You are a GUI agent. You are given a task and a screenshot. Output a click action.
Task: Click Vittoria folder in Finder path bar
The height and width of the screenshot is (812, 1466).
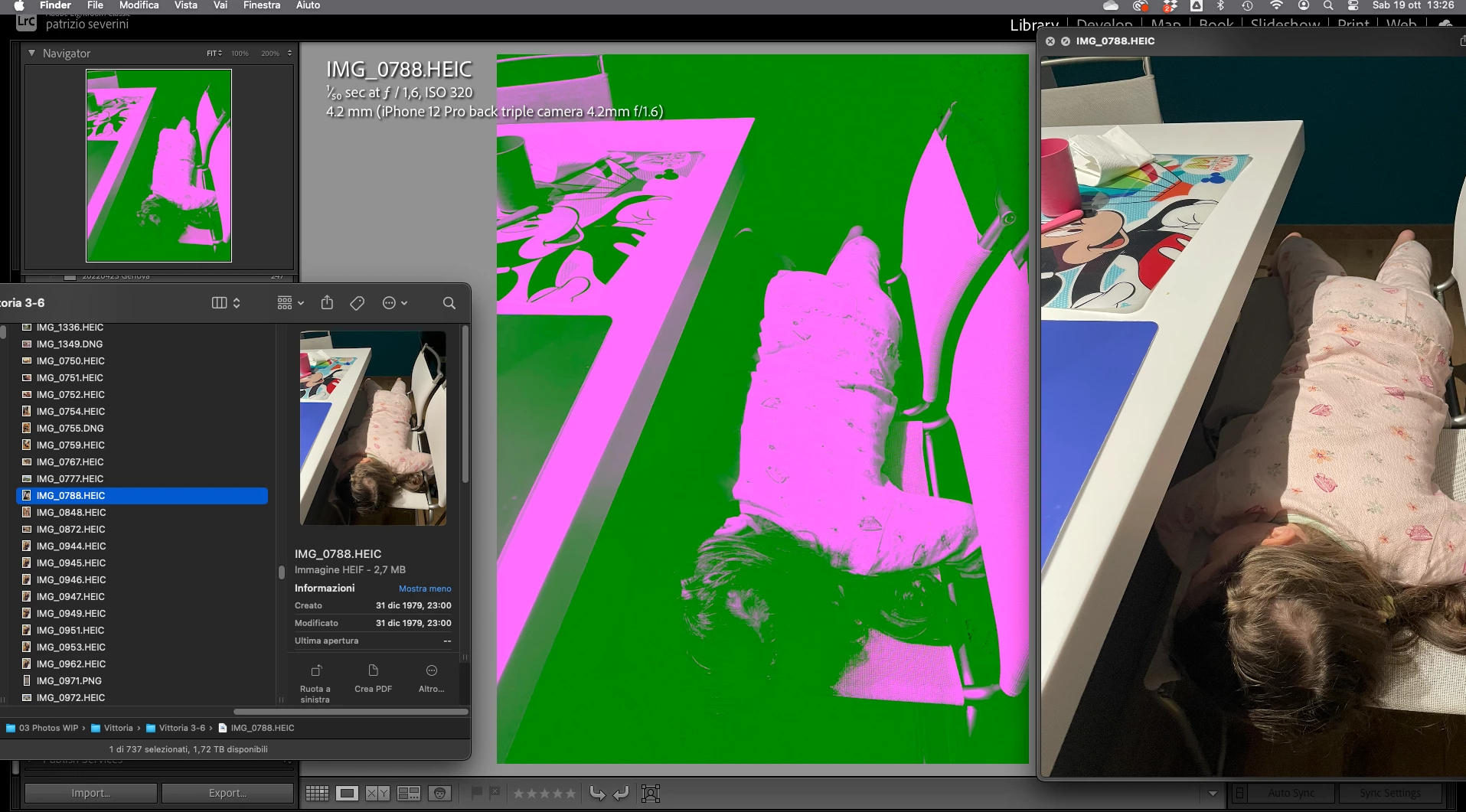(x=112, y=728)
